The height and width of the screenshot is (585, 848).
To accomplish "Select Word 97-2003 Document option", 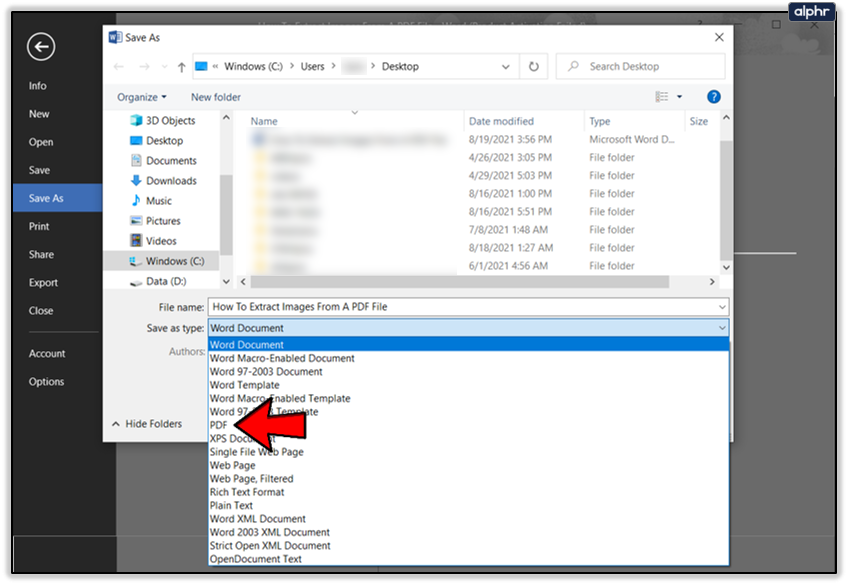I will click(x=468, y=371).
